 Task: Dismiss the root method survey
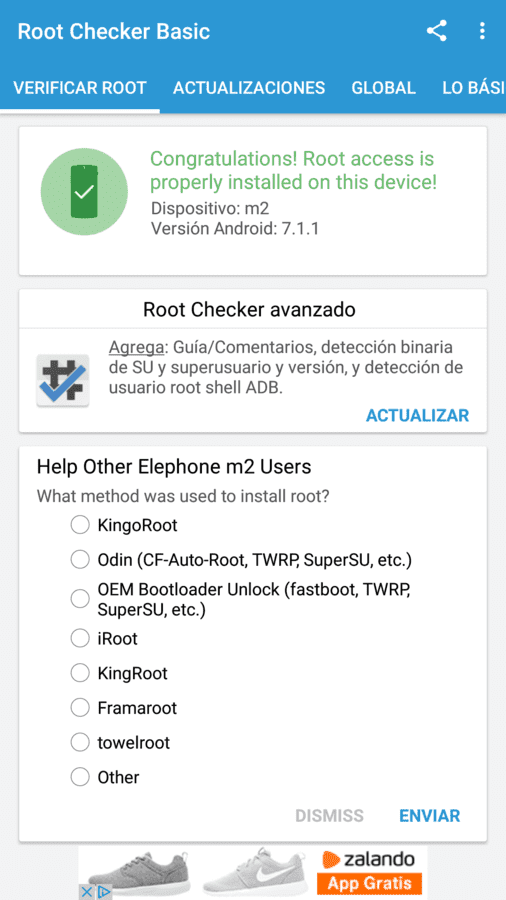coord(329,816)
